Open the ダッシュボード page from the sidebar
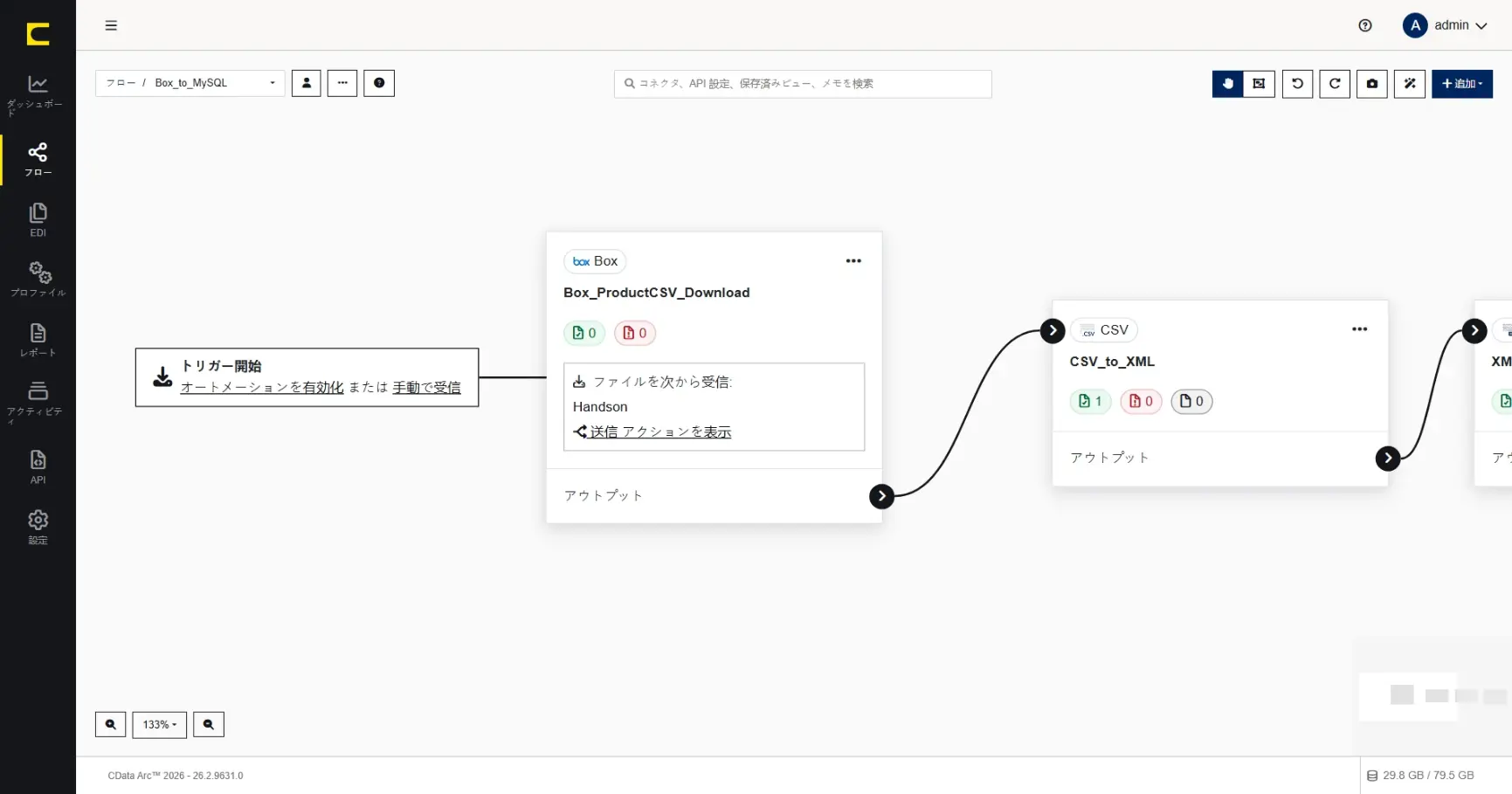This screenshot has width=1512, height=794. pyautogui.click(x=38, y=95)
